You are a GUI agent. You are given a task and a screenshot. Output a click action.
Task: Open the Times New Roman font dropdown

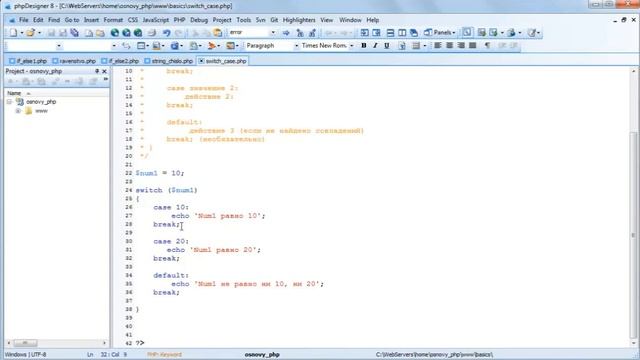[351, 46]
